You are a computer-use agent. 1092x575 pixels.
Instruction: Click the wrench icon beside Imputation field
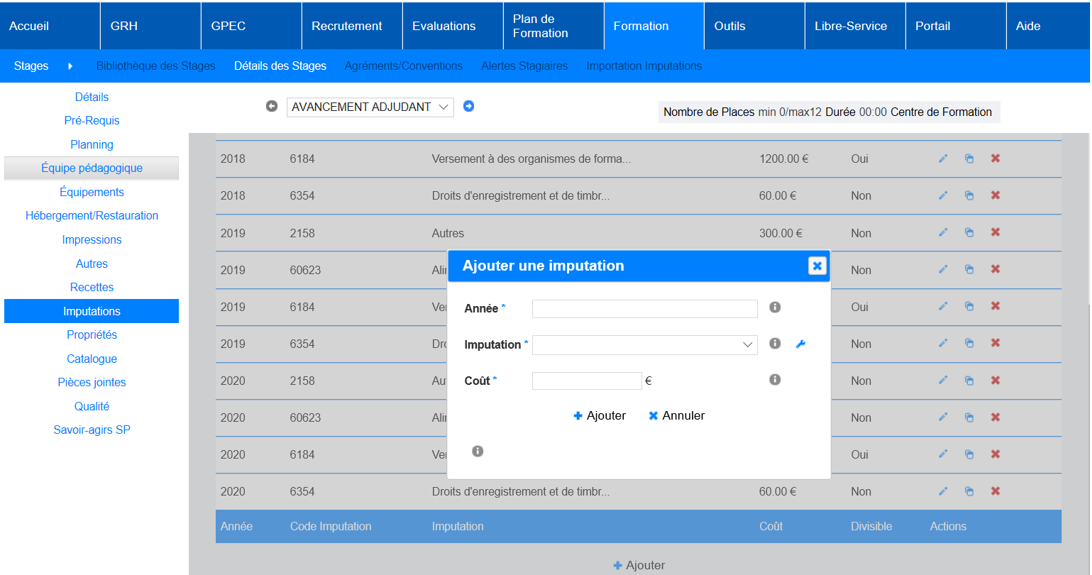point(800,344)
